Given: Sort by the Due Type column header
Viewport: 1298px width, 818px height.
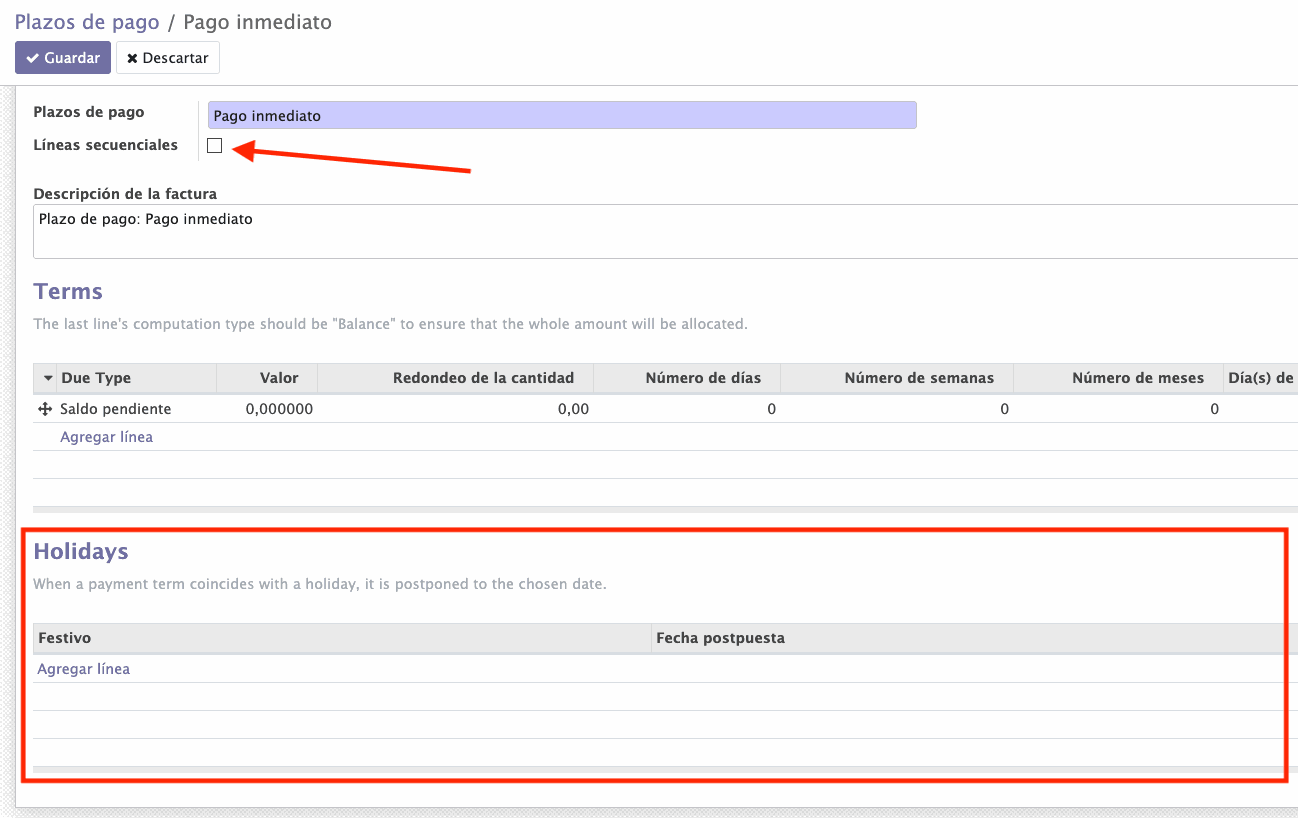Looking at the screenshot, I should (96, 378).
